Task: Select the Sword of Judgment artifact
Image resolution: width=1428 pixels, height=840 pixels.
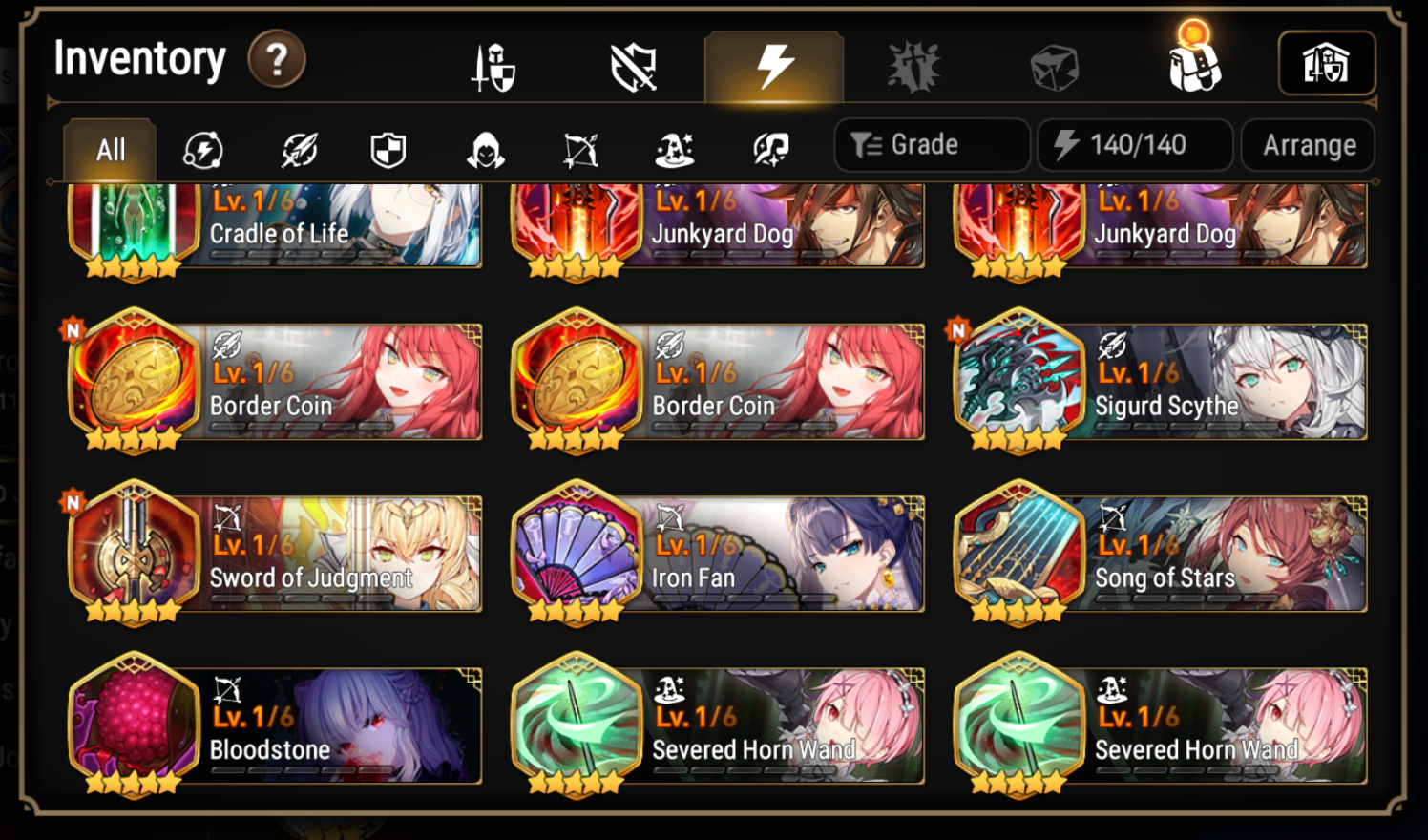Action: click(x=275, y=553)
